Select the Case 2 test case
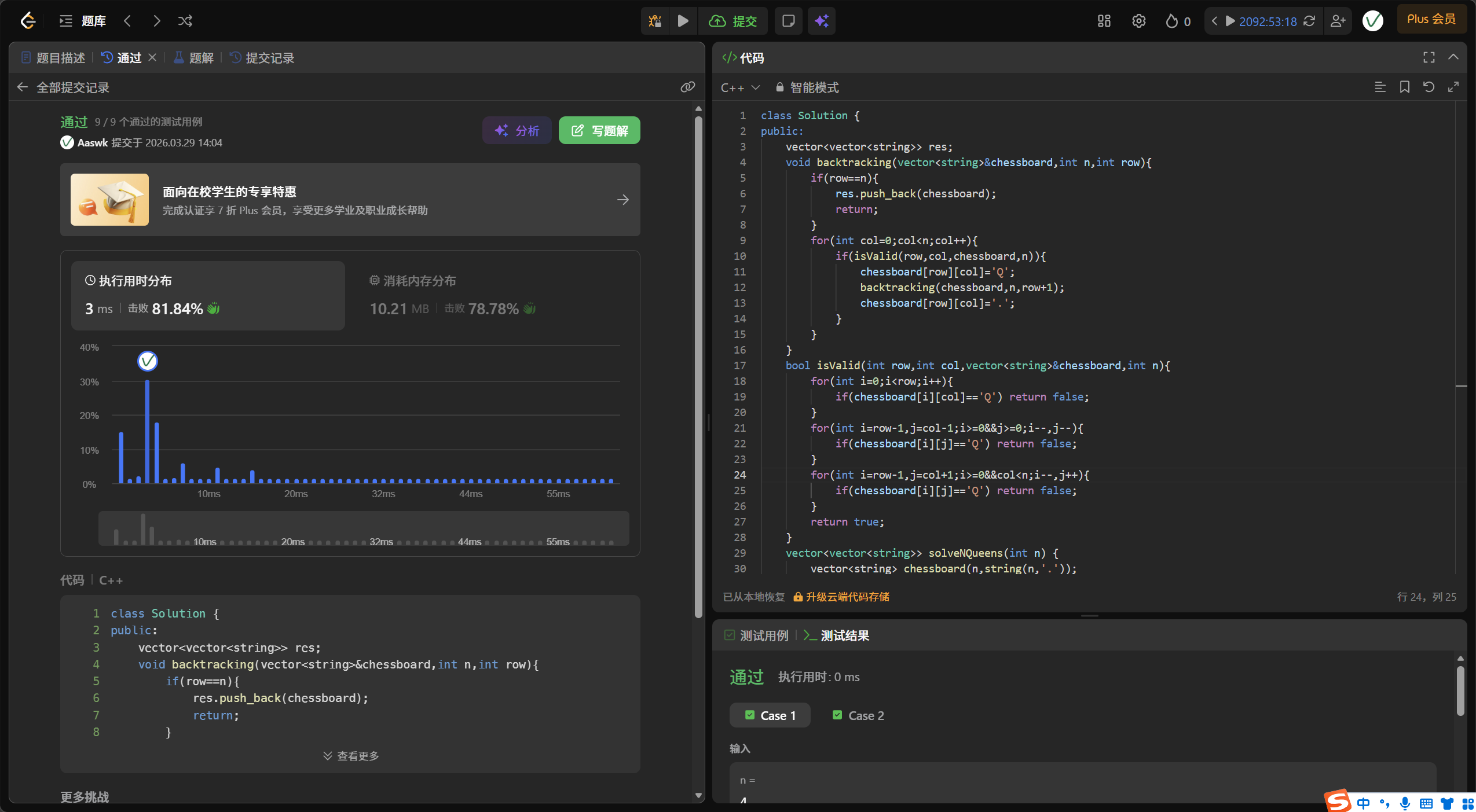This screenshot has height=812, width=1476. coord(858,715)
